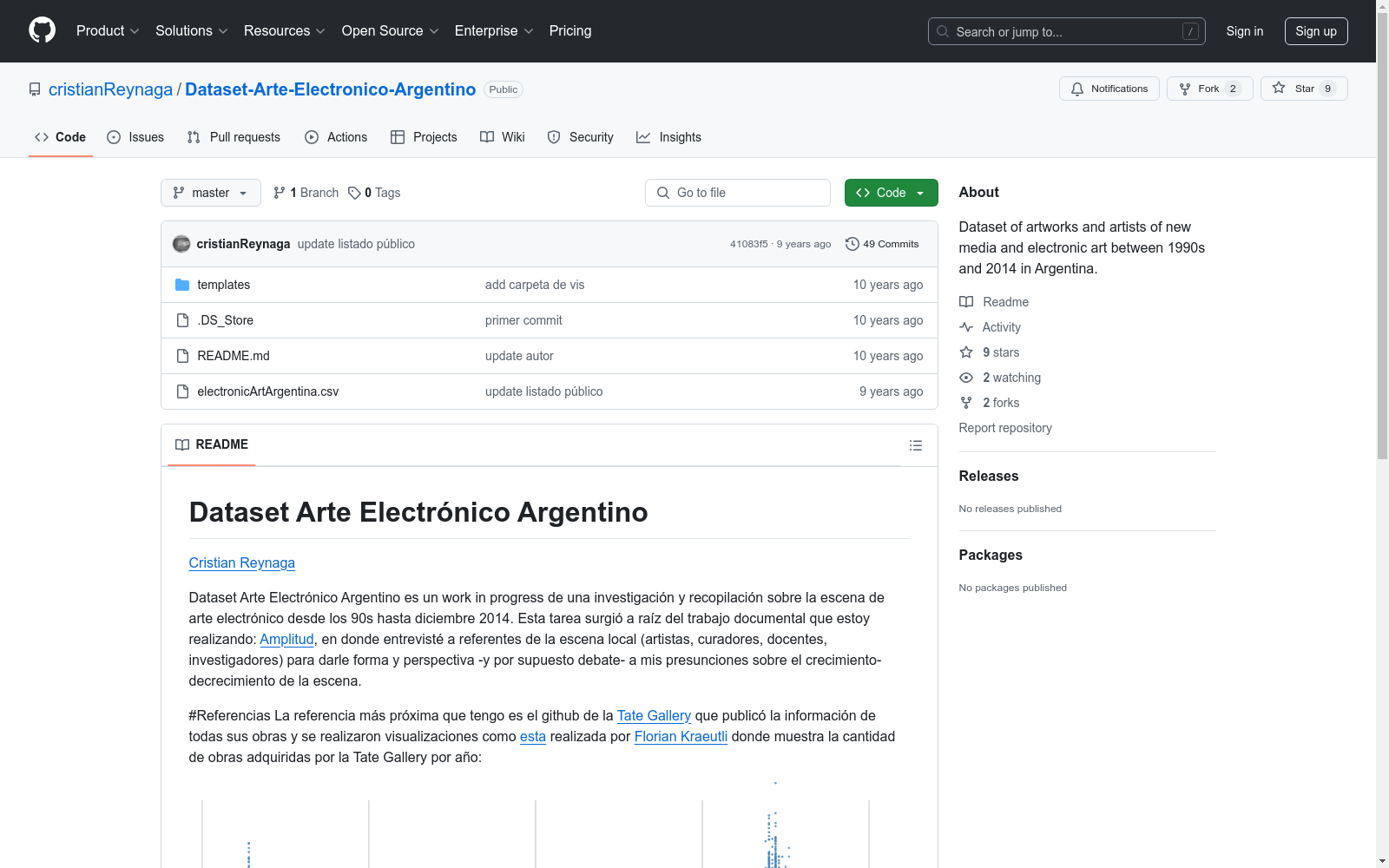Open the Florian Kraeutli link
Image resolution: width=1389 pixels, height=868 pixels.
pos(681,736)
